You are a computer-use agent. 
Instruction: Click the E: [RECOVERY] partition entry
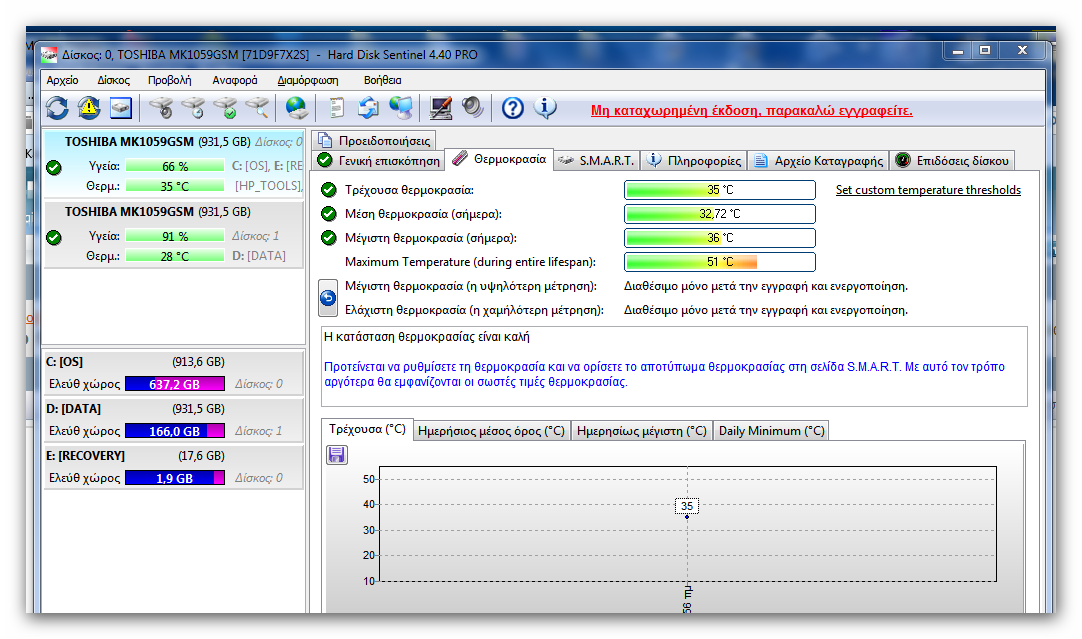click(174, 466)
